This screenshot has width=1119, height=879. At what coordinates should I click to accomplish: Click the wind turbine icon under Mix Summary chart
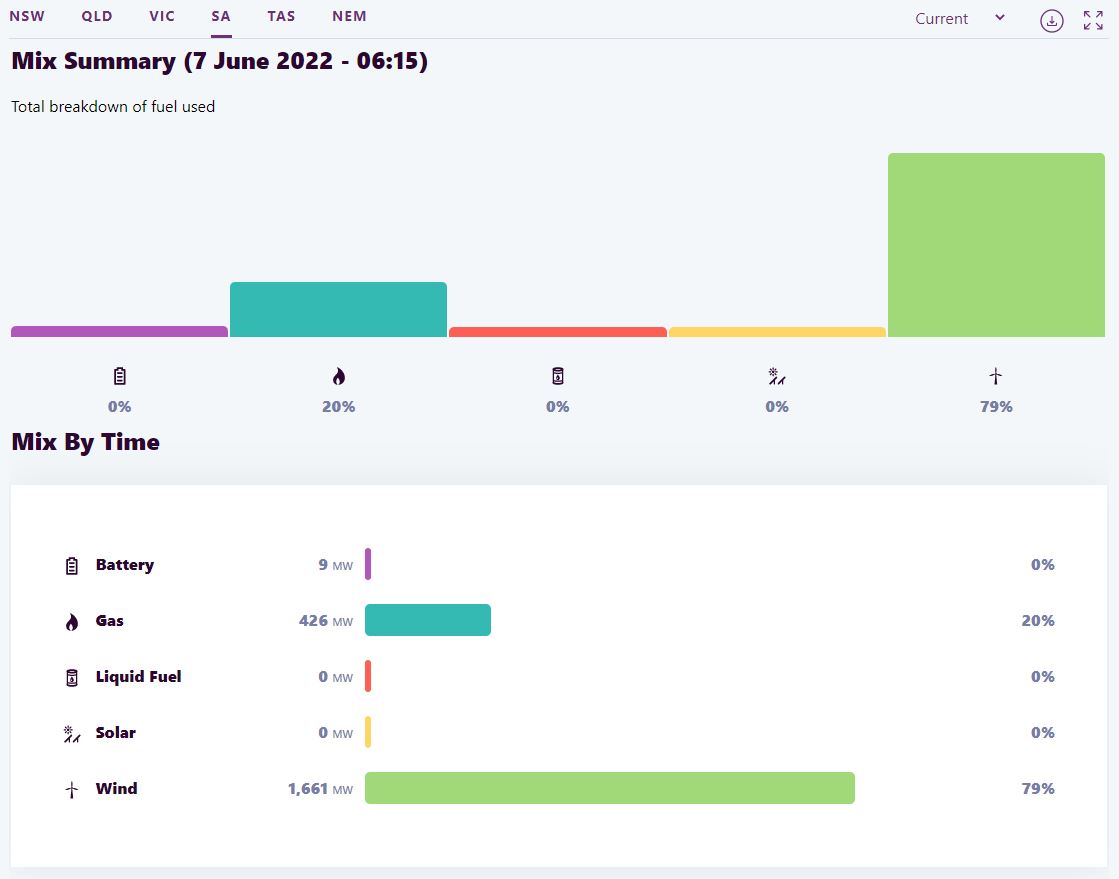click(996, 377)
